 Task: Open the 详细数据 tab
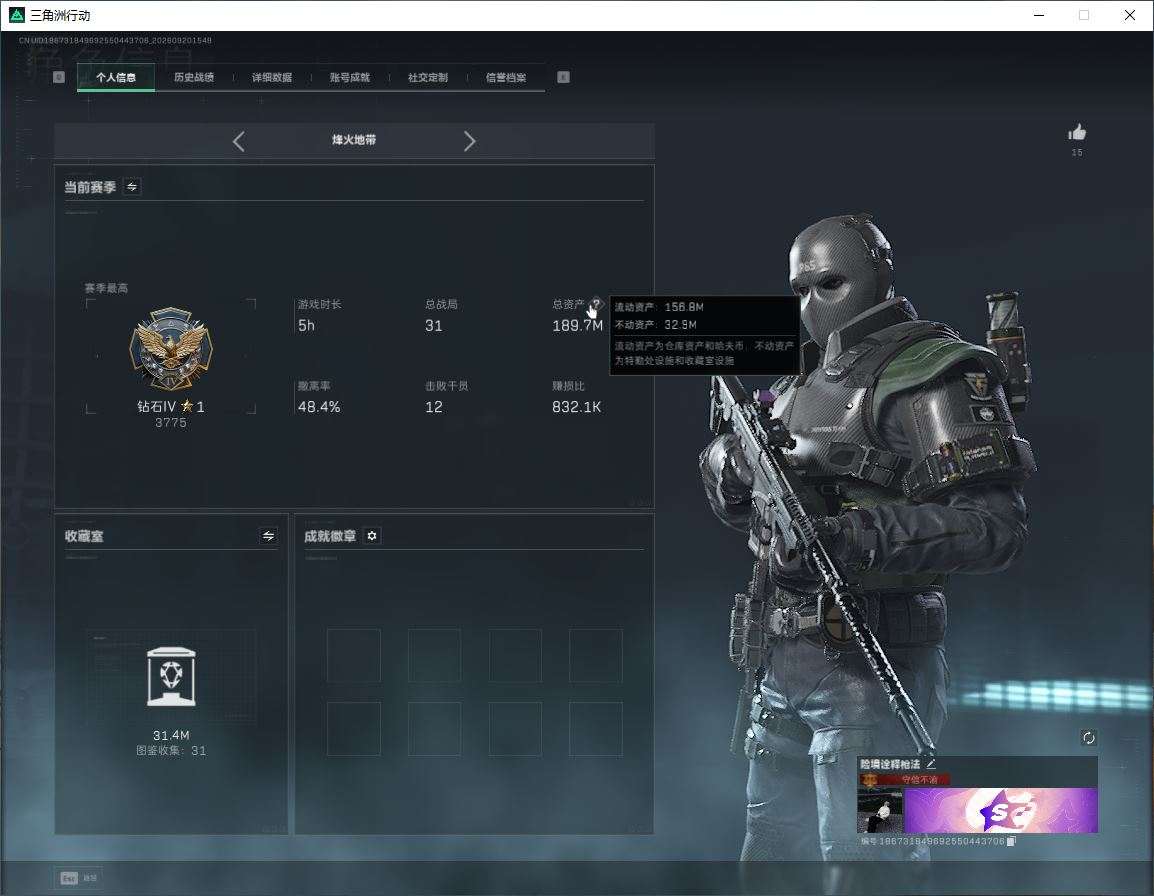272,77
